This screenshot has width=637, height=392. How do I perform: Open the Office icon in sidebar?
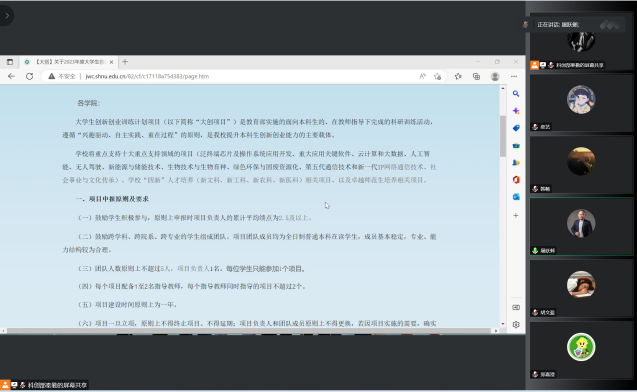coord(516,180)
